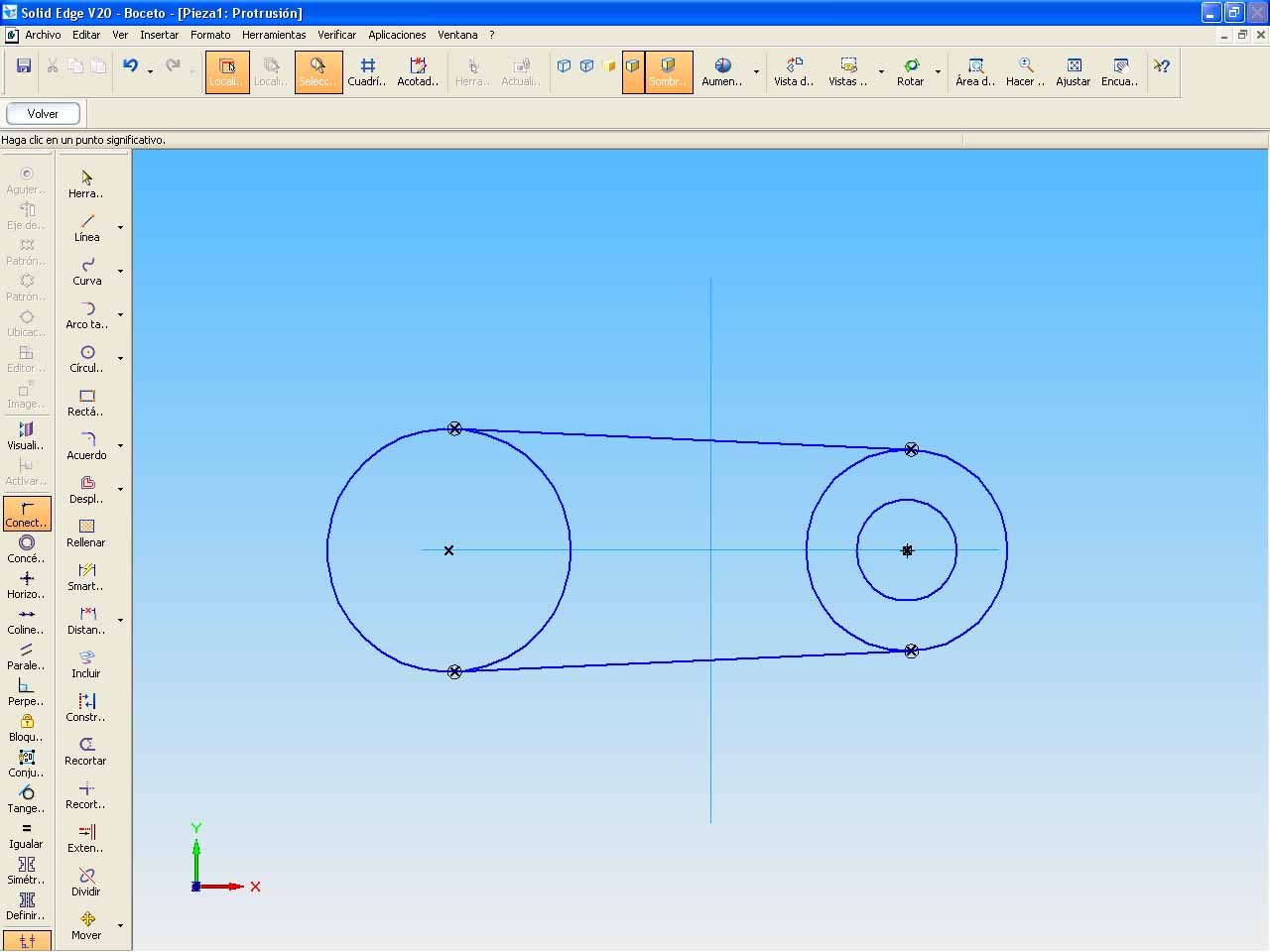Toggle the Conect.. connect relationship button
This screenshot has width=1270, height=952.
[x=27, y=514]
